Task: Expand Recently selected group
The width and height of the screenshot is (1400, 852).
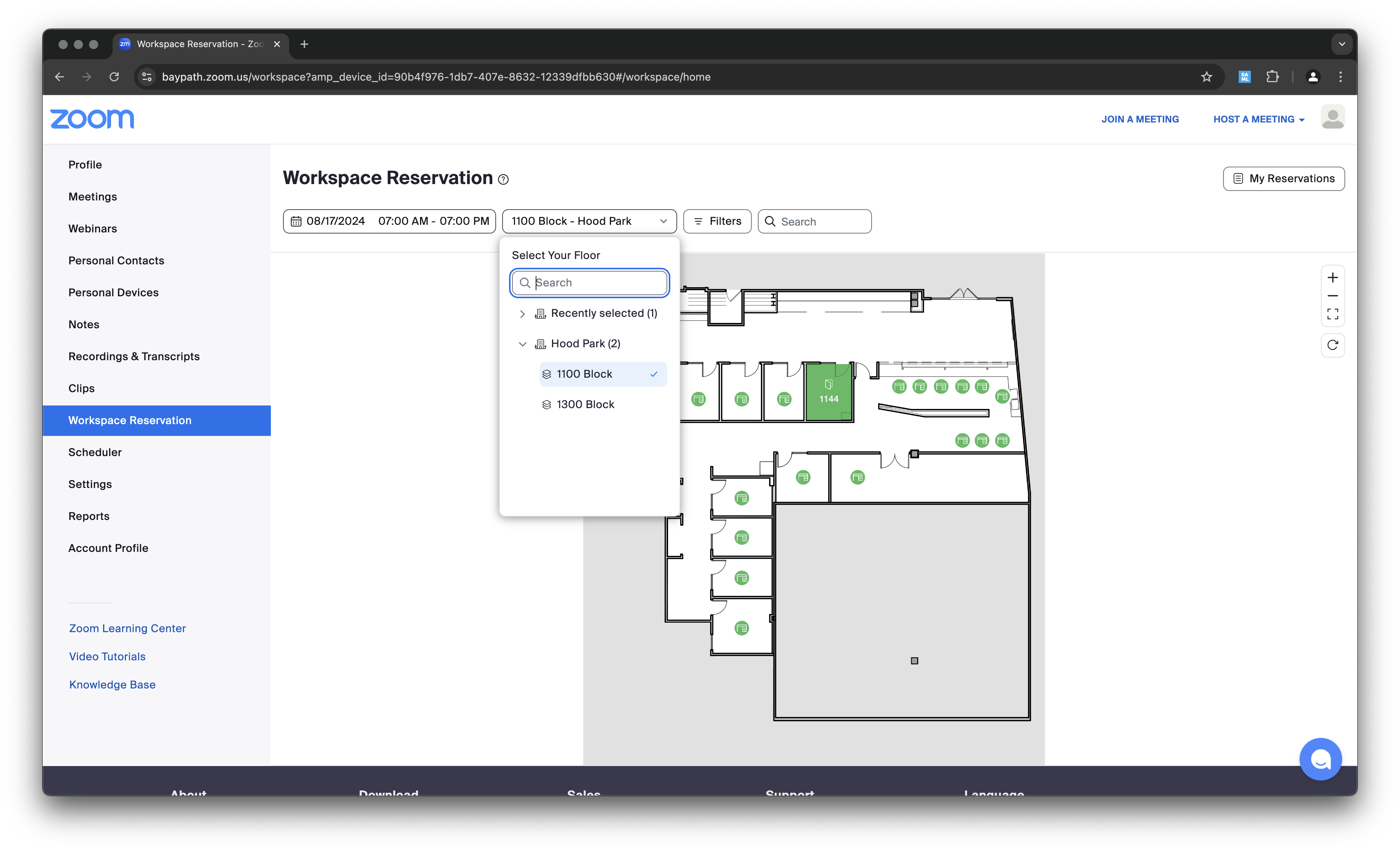Action: 522,313
